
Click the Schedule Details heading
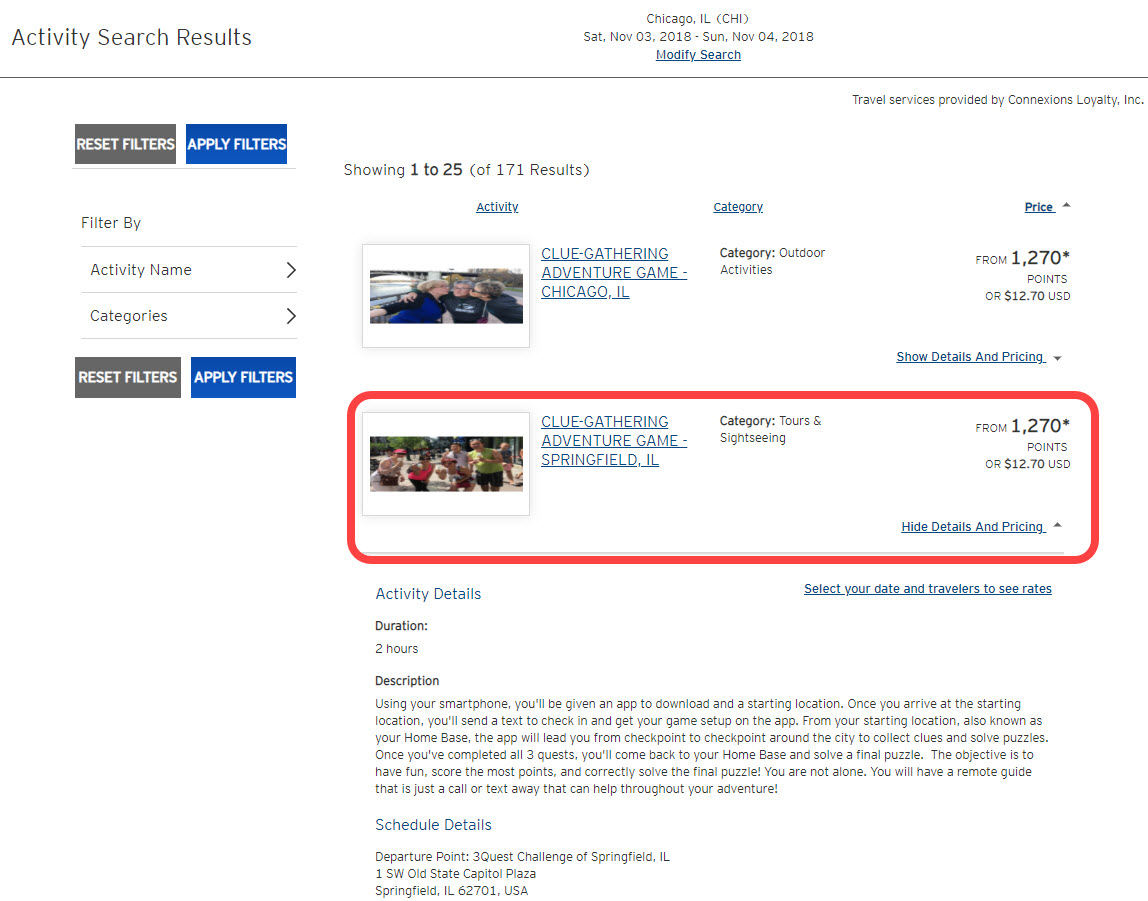[433, 826]
